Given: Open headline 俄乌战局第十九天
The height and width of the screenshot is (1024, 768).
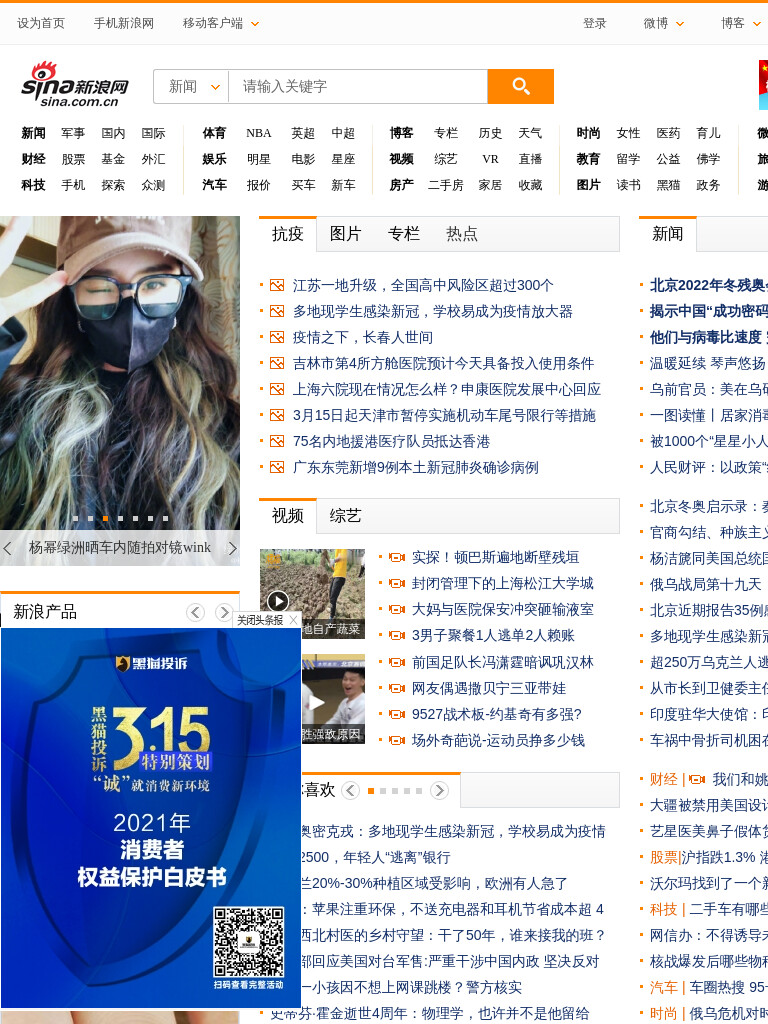Looking at the screenshot, I should point(705,584).
